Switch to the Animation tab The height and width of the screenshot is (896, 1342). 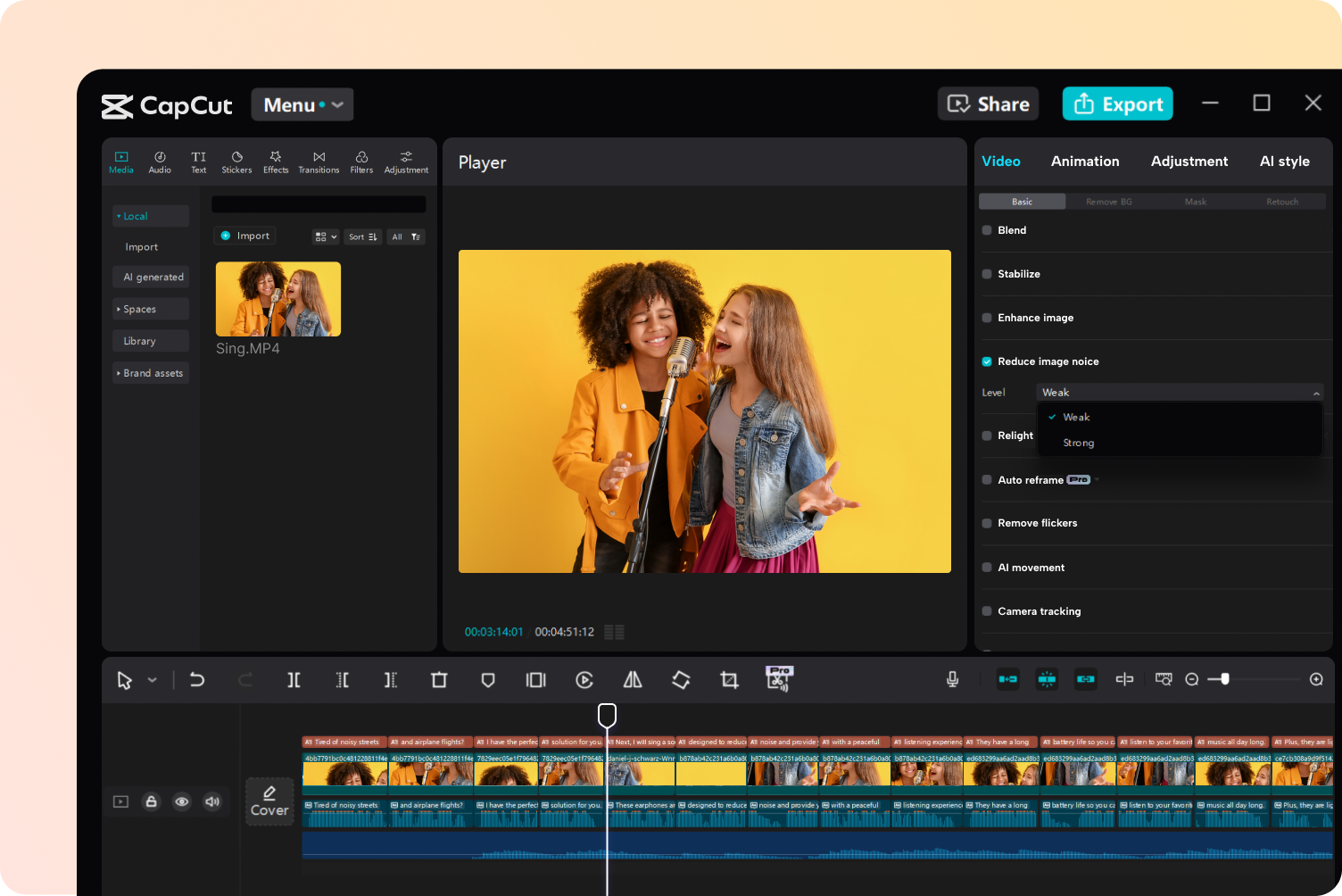coord(1085,162)
